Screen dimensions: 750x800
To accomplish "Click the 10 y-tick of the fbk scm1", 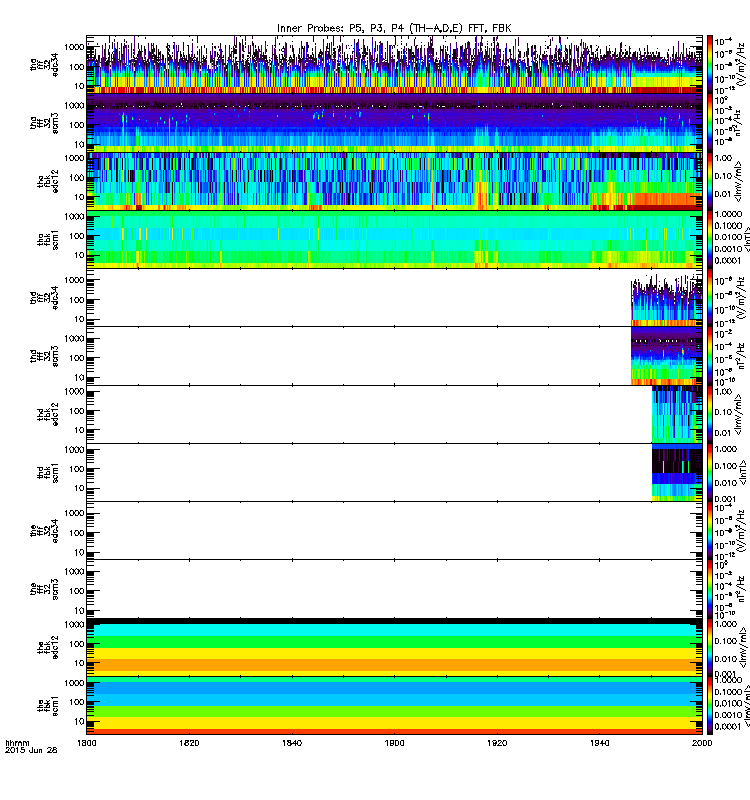I will (x=79, y=722).
